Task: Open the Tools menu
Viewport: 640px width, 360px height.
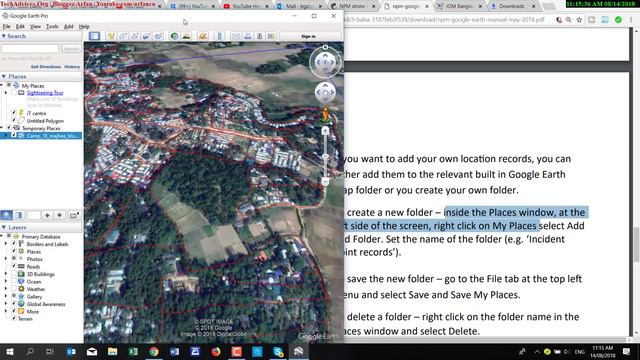Action: coord(52,27)
